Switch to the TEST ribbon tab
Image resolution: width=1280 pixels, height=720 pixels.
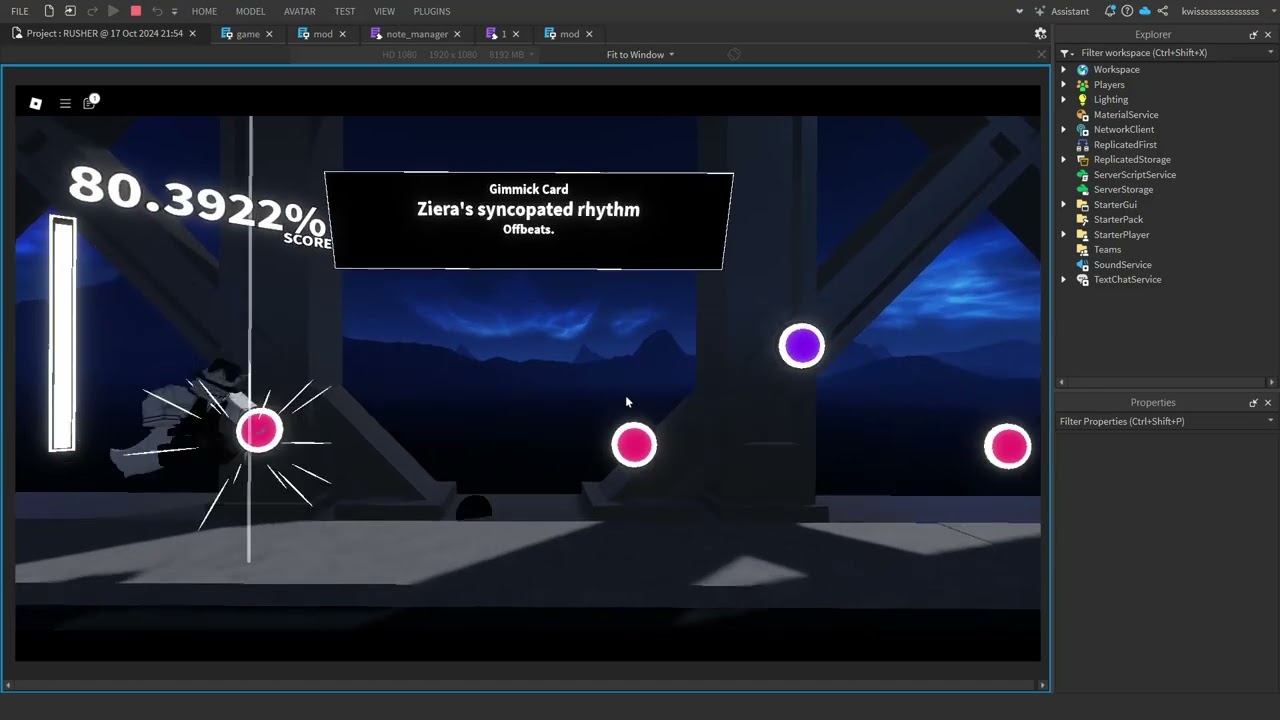345,11
